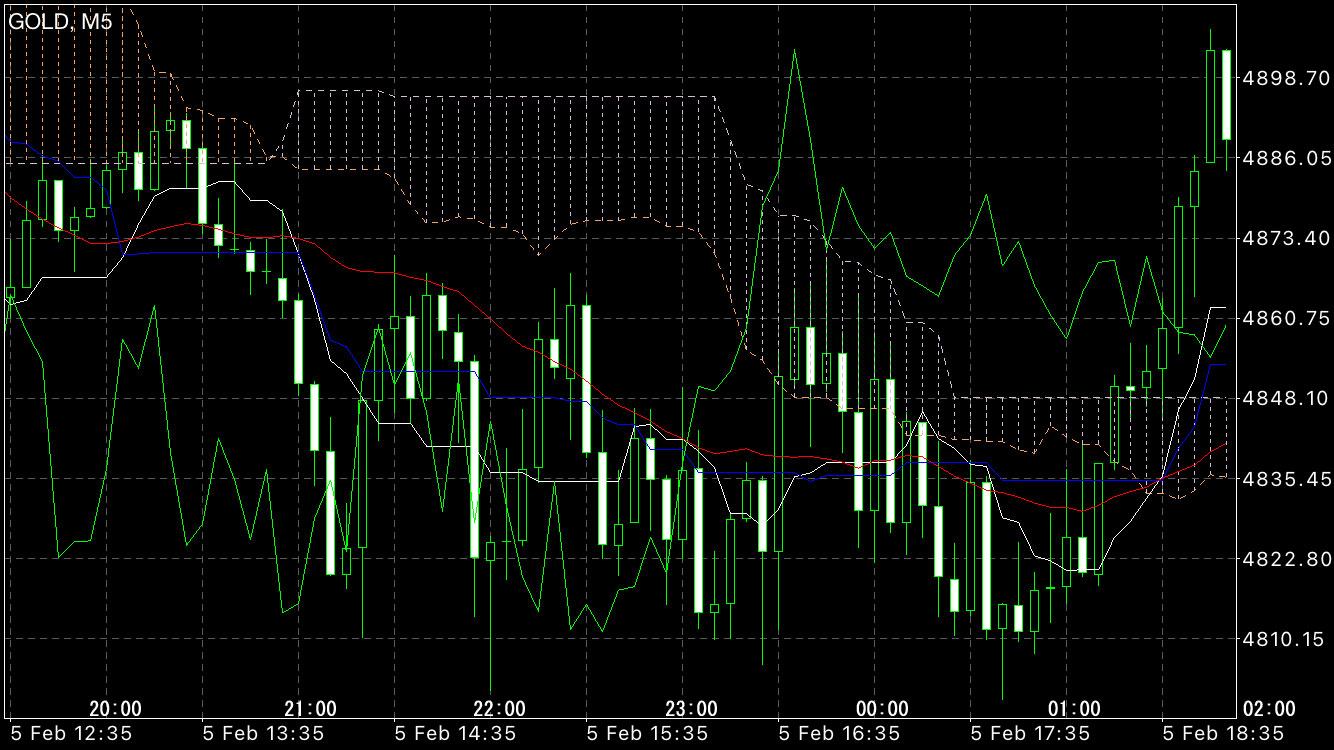Select the 23:00 time marker
1334x750 pixels.
pos(691,709)
